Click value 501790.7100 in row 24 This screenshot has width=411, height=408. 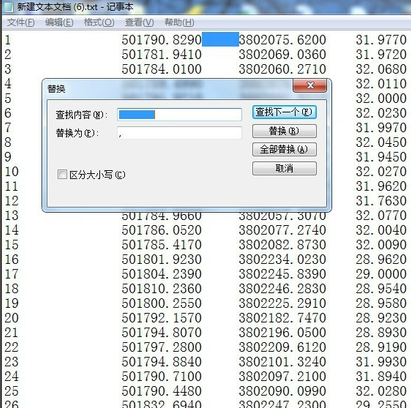click(x=161, y=376)
